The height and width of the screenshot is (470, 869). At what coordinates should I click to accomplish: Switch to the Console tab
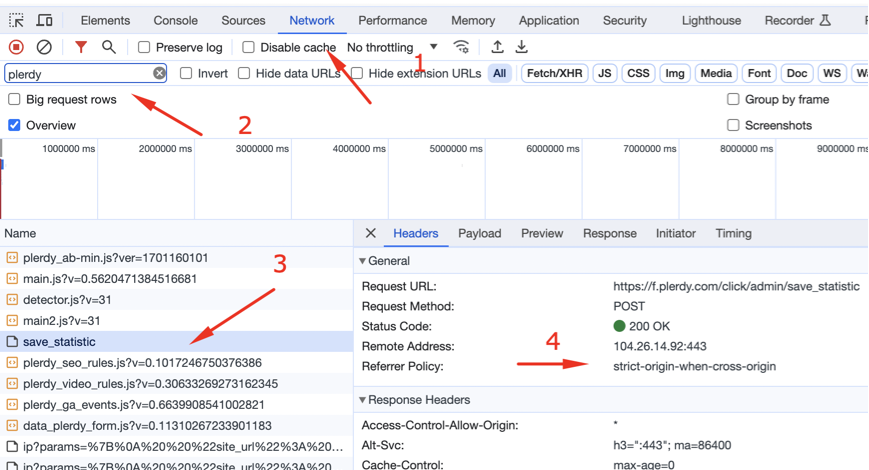point(175,20)
